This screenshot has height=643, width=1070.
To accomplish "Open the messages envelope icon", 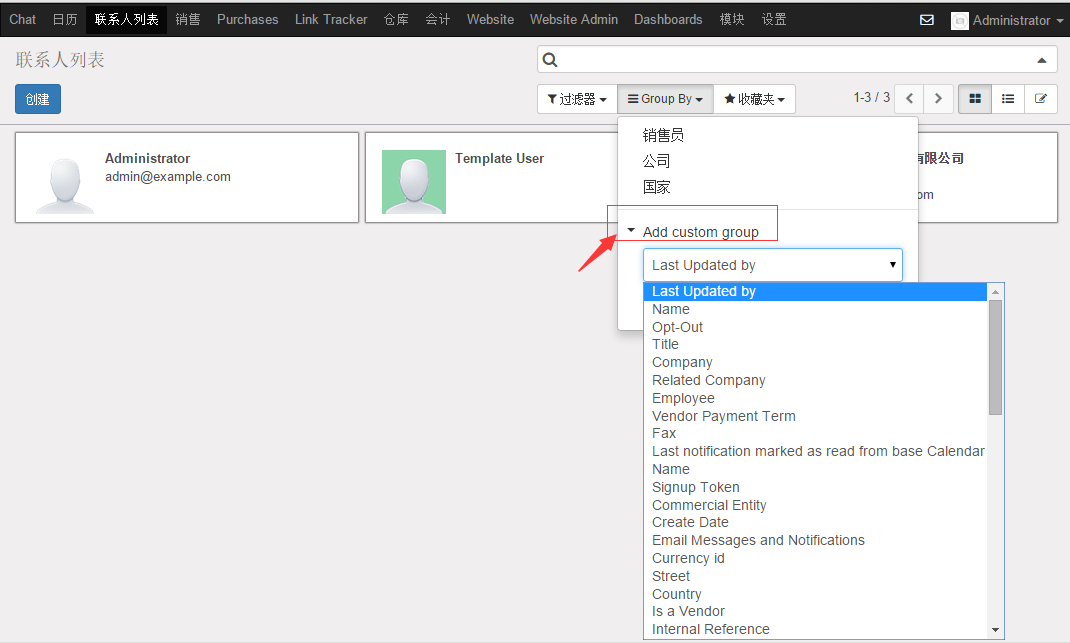I will tap(927, 20).
